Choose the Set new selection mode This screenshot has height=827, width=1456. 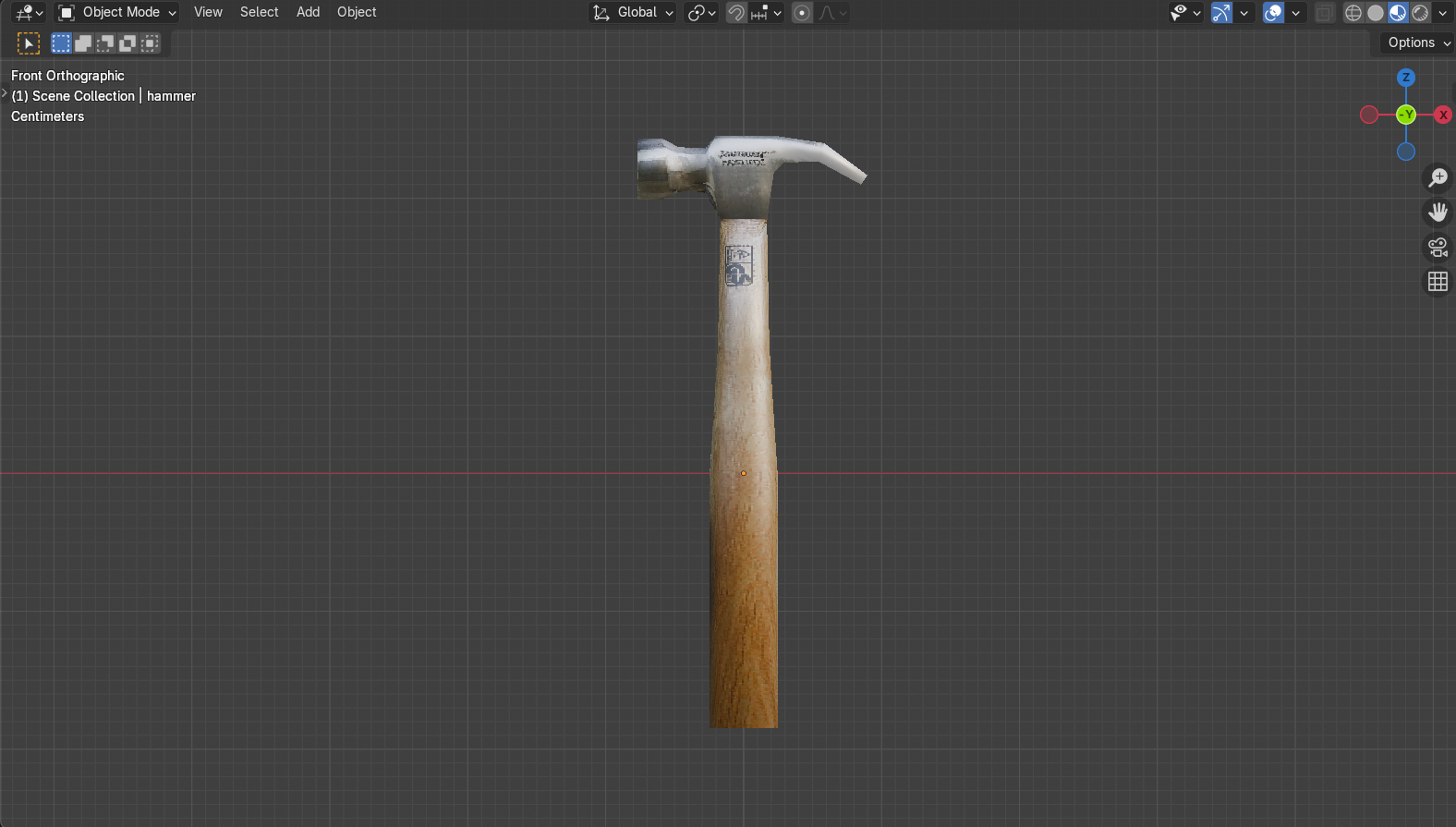tap(61, 43)
